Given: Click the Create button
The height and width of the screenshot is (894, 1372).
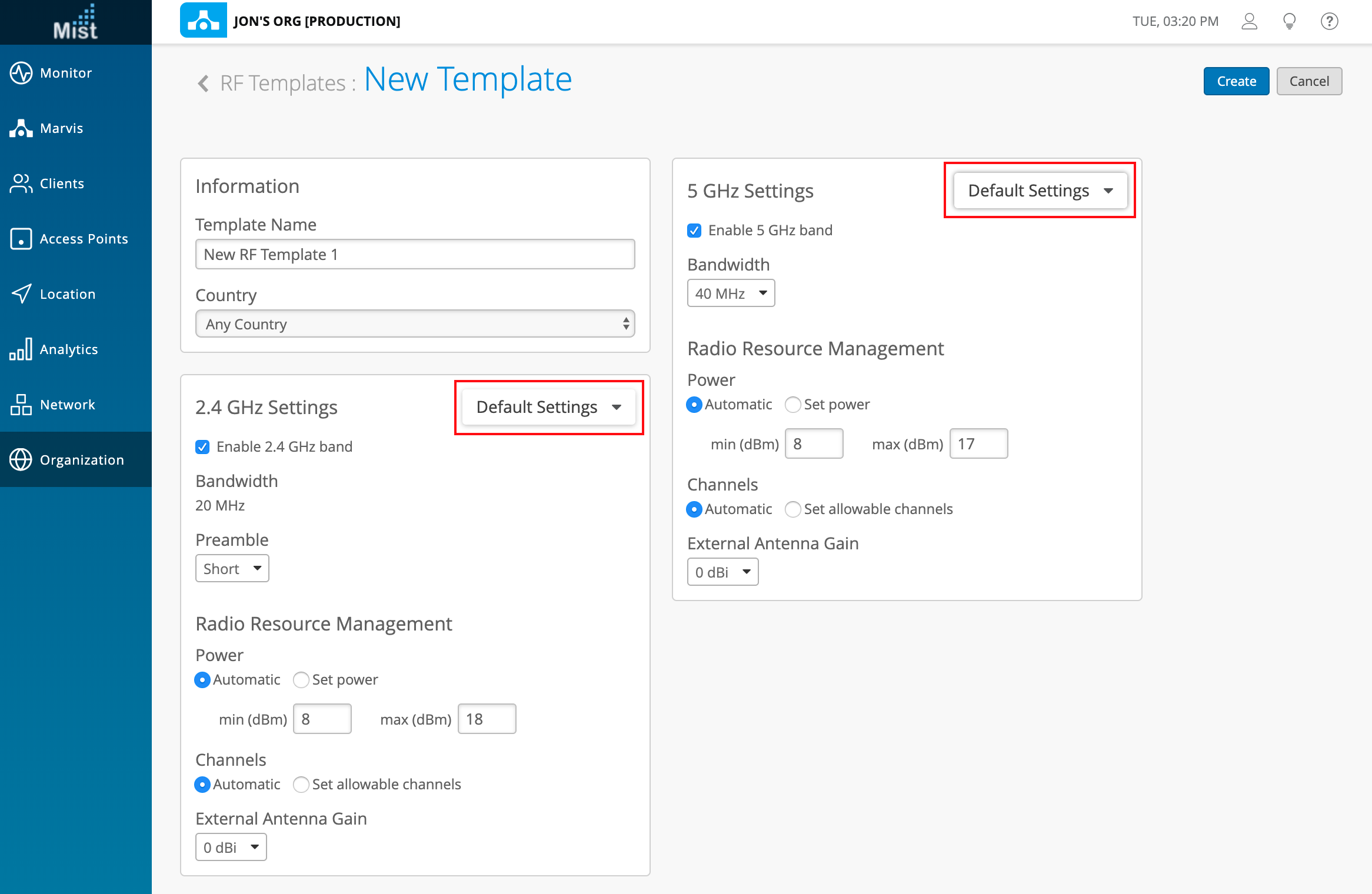Looking at the screenshot, I should 1236,81.
